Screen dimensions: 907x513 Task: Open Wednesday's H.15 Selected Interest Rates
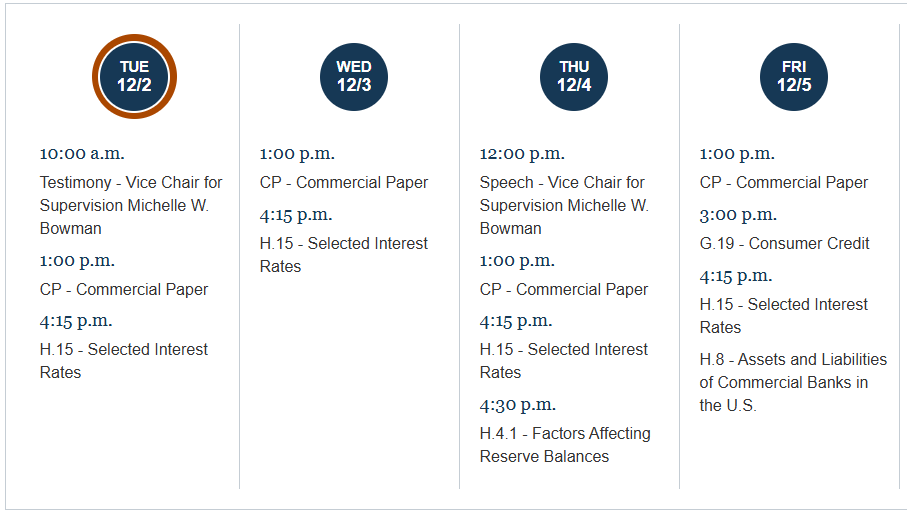pyautogui.click(x=344, y=254)
